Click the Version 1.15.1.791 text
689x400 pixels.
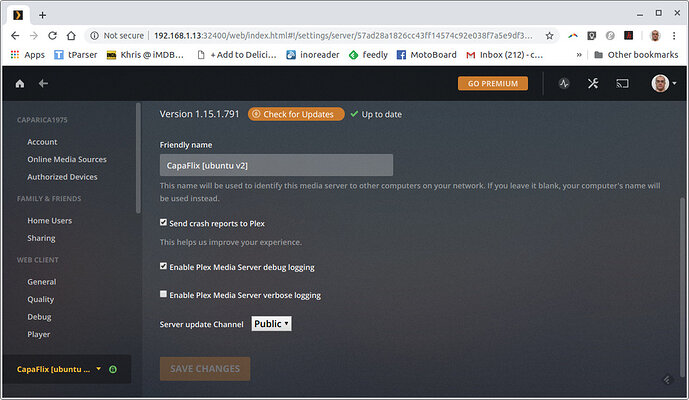coord(199,114)
